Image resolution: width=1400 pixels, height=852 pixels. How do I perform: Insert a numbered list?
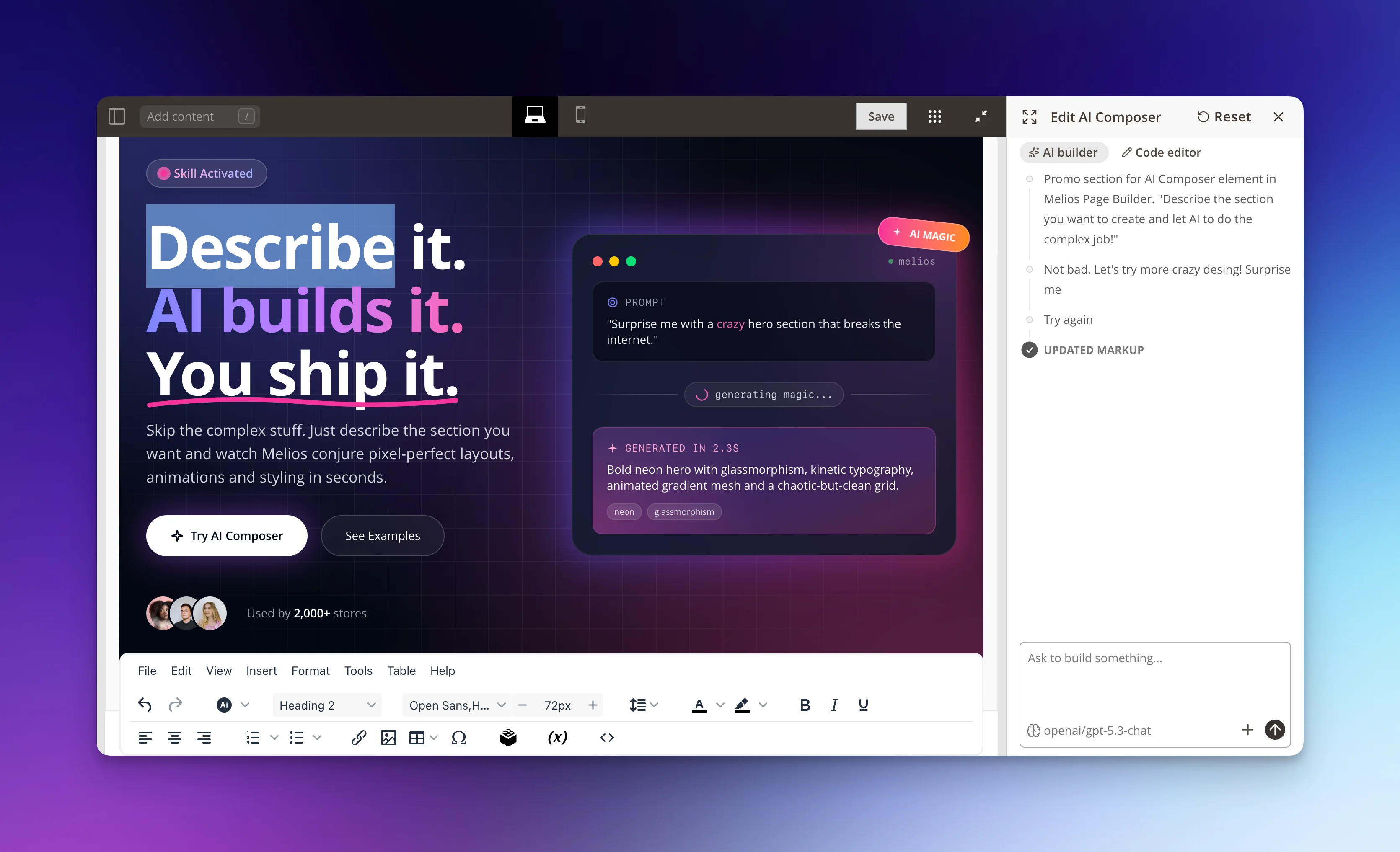253,737
